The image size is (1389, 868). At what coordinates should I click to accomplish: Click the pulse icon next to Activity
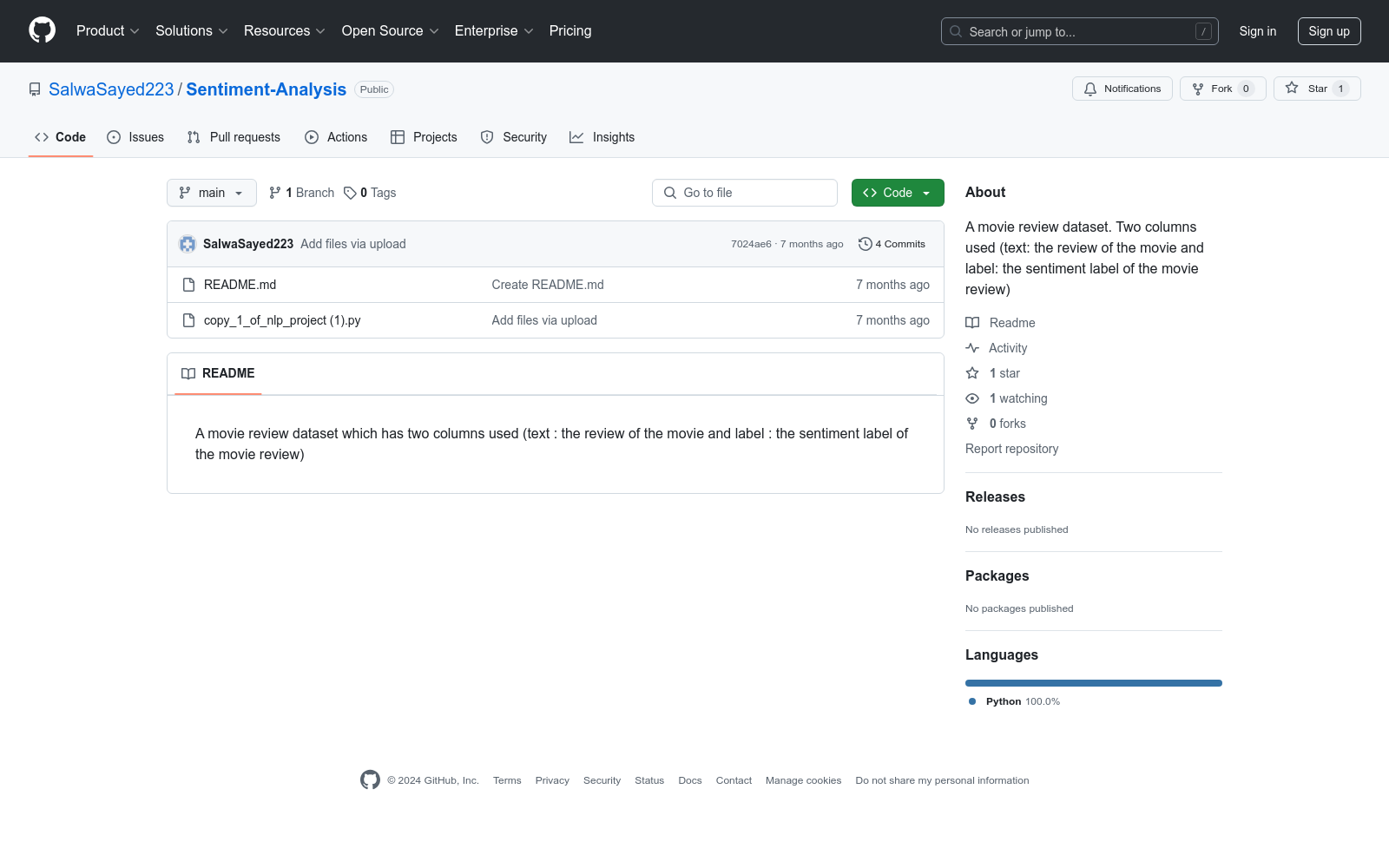click(972, 348)
